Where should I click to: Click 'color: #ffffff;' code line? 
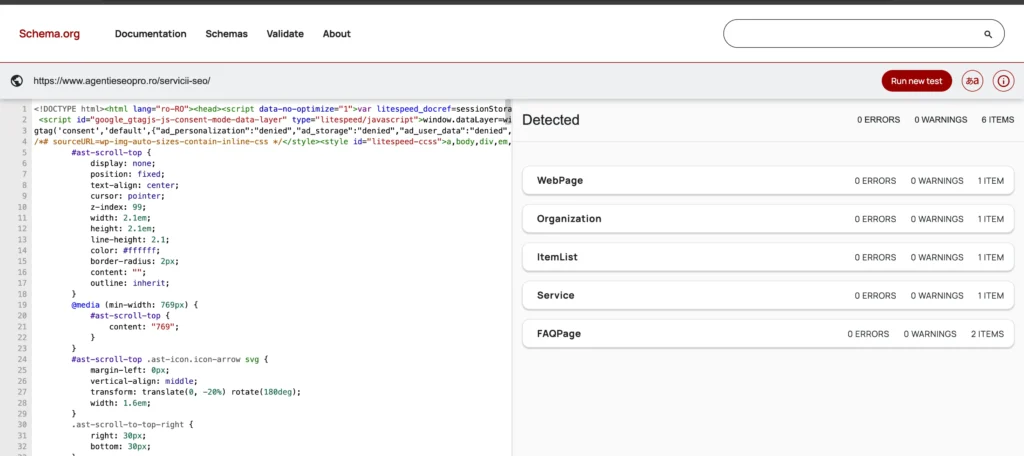point(125,250)
